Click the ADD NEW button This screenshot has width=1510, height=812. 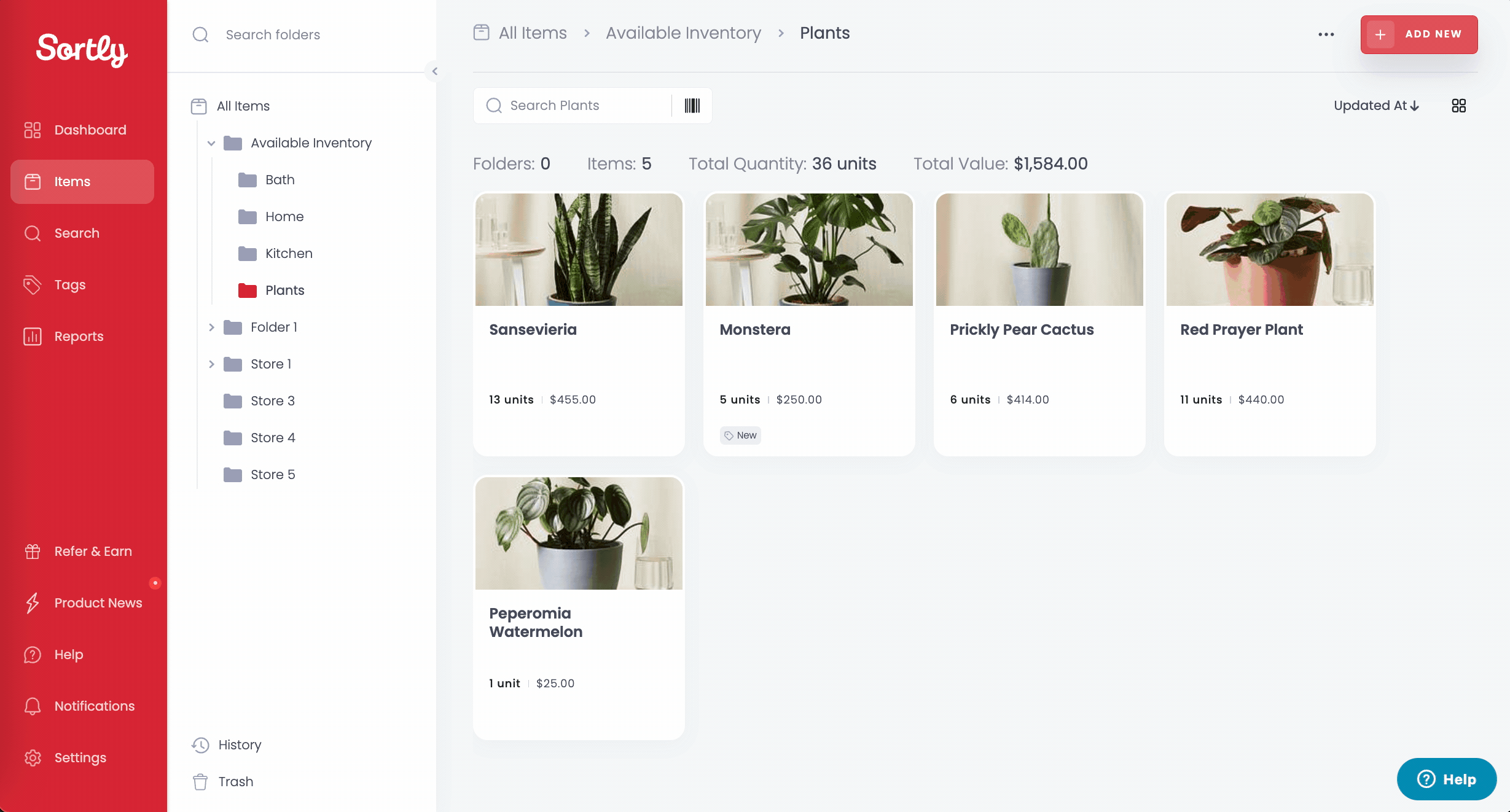1418,34
